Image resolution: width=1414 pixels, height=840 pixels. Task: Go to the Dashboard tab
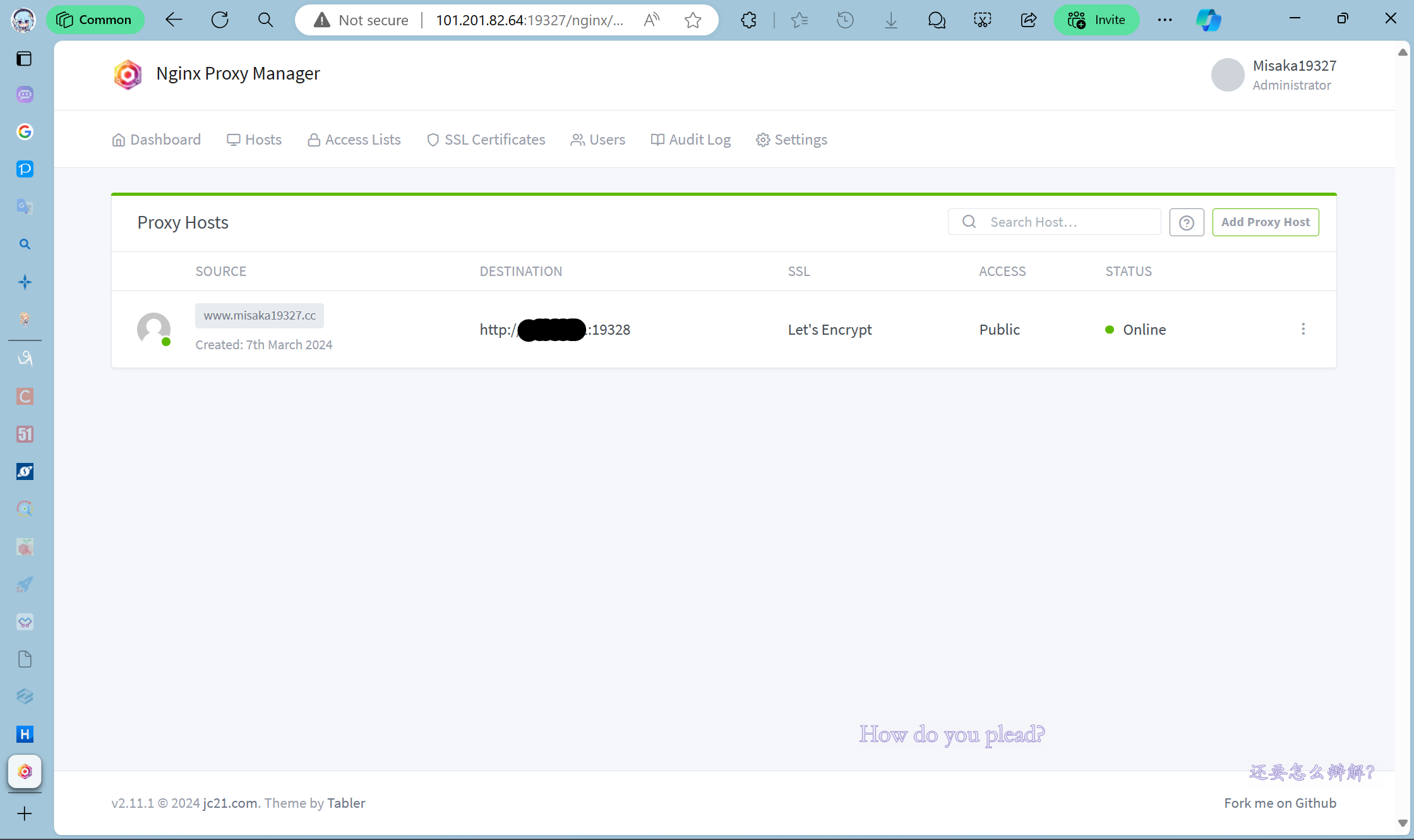156,140
